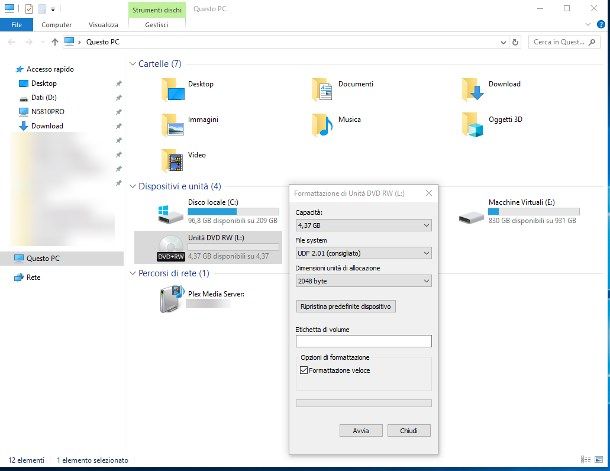Unpin Desktop using its pin icon
610x471 pixels.
(119, 83)
